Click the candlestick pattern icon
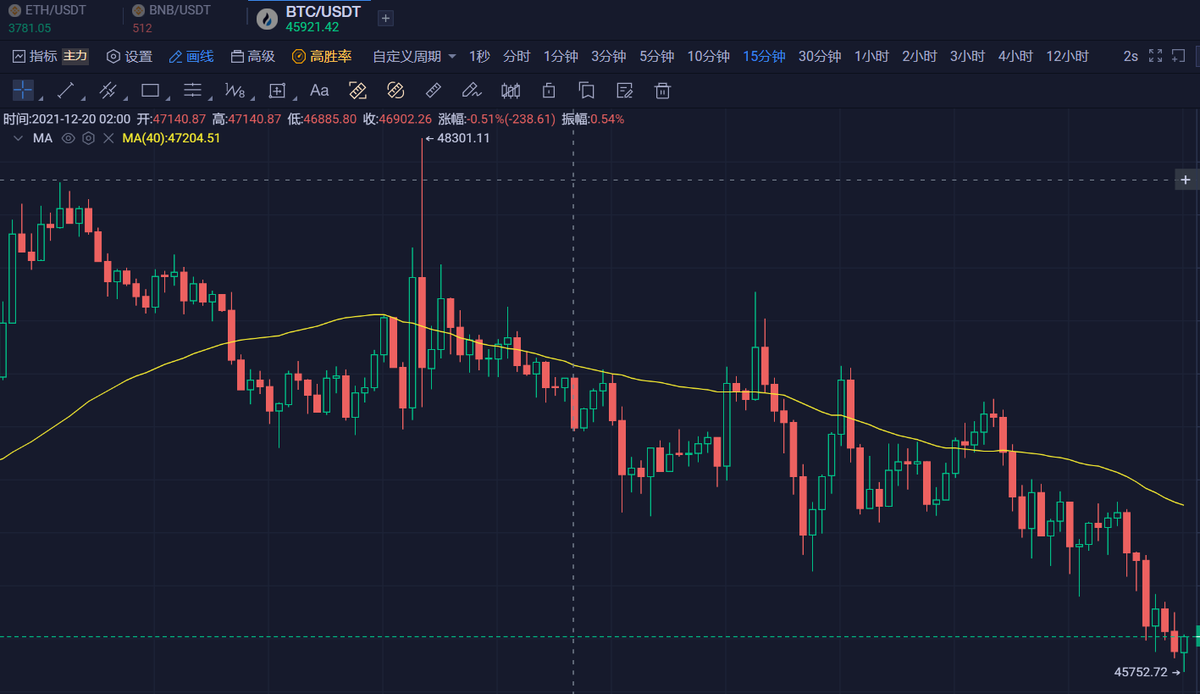This screenshot has height=694, width=1200. 510,91
